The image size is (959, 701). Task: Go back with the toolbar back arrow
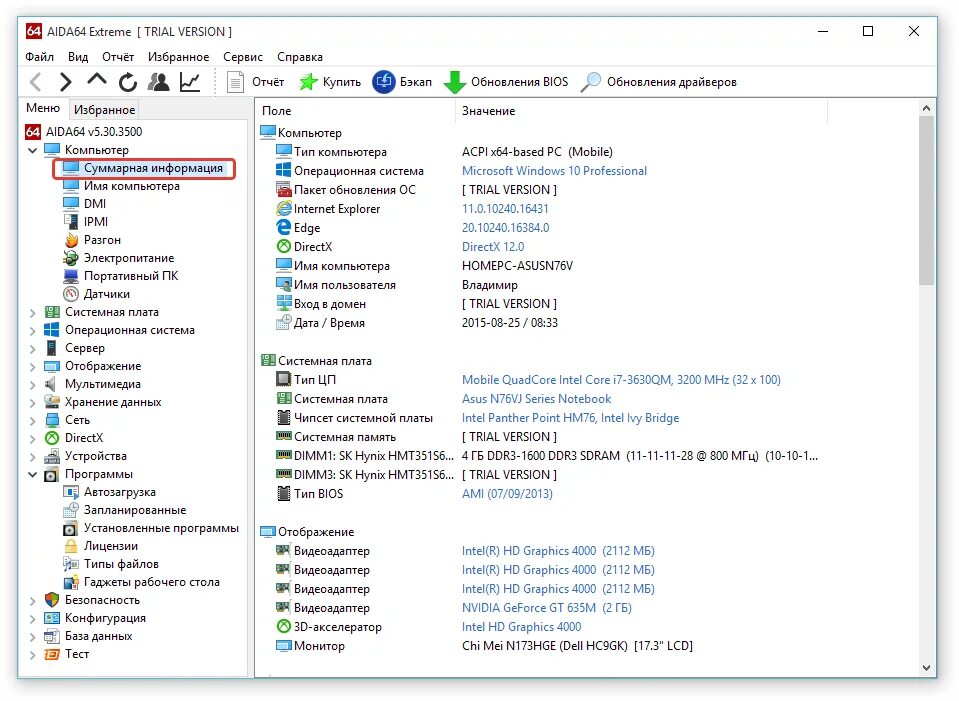[x=35, y=81]
